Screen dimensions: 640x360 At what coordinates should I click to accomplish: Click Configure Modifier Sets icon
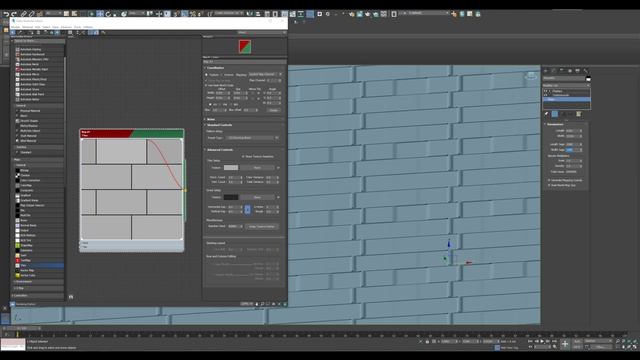pos(578,114)
